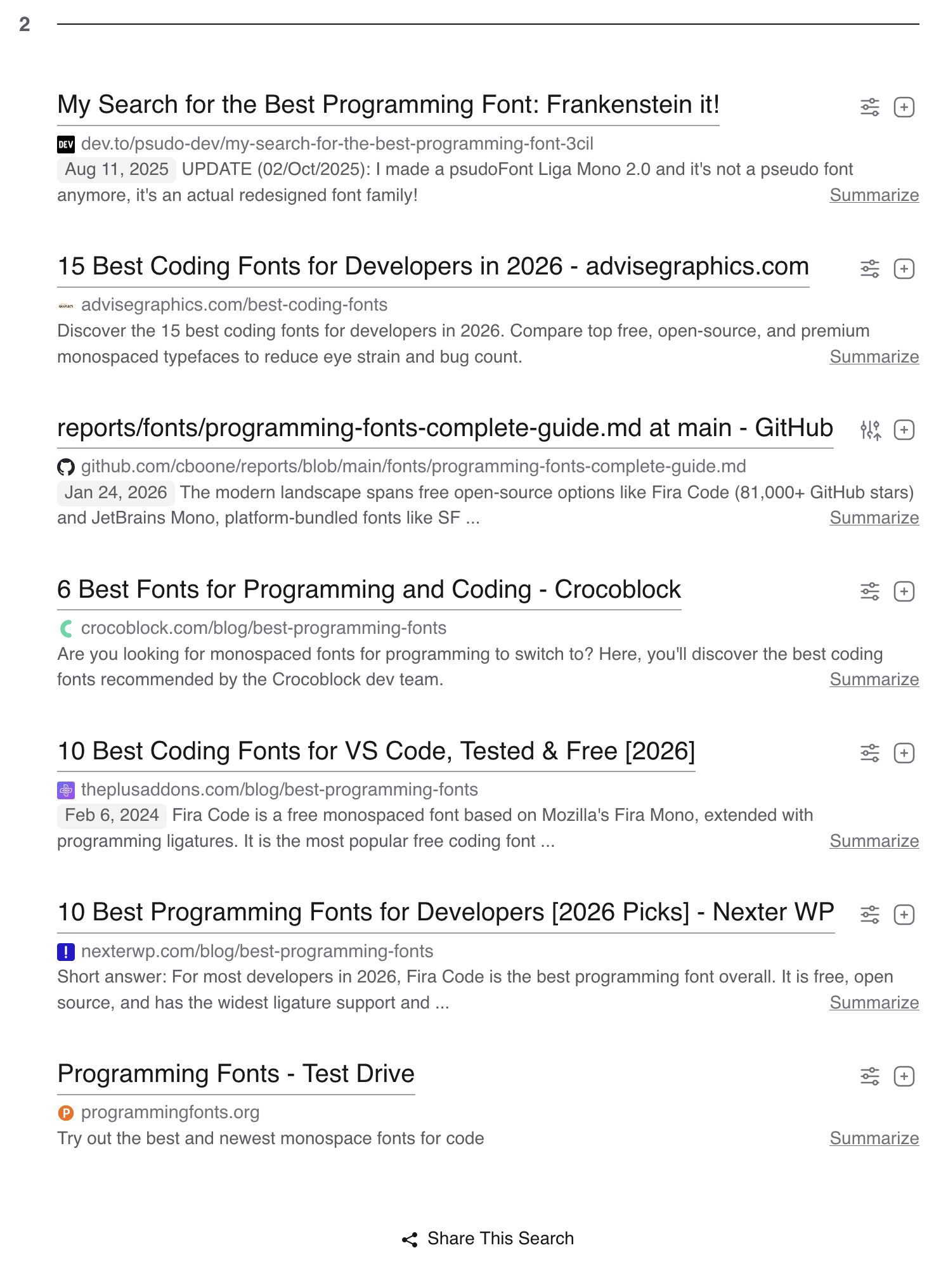Screen dimensions: 941x1288
Task: Open site adjustments icon for Crocoblock result
Action: coord(869,591)
